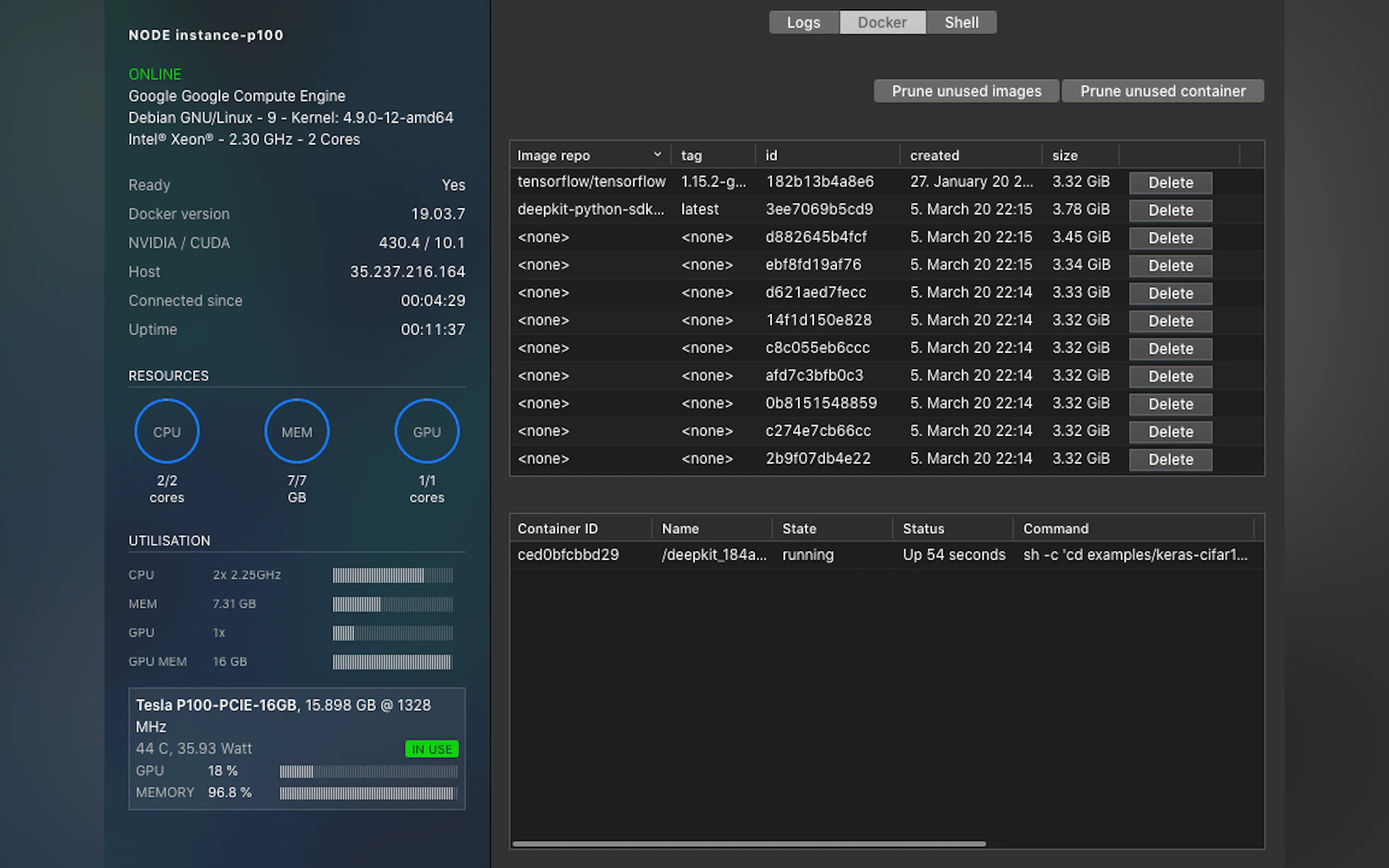The height and width of the screenshot is (868, 1389).
Task: Click the CPU resource circle gauge
Action: (x=167, y=431)
